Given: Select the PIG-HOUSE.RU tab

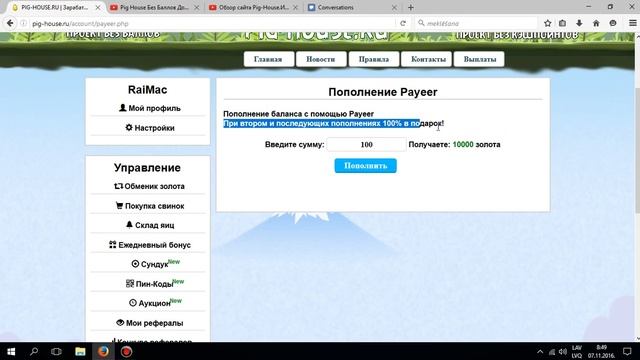Looking at the screenshot, I should (x=56, y=7).
